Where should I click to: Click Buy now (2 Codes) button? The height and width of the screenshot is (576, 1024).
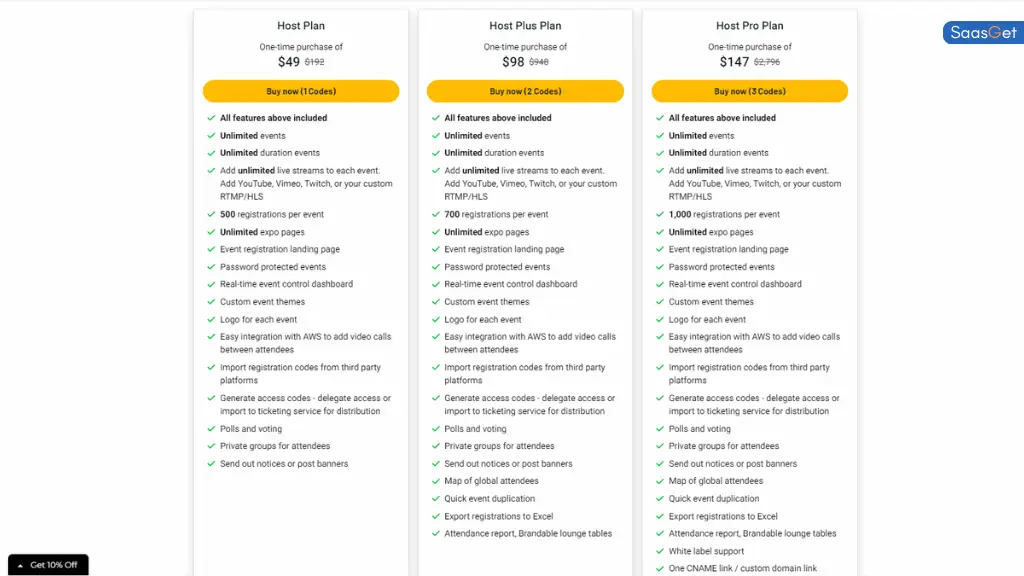pyautogui.click(x=525, y=91)
